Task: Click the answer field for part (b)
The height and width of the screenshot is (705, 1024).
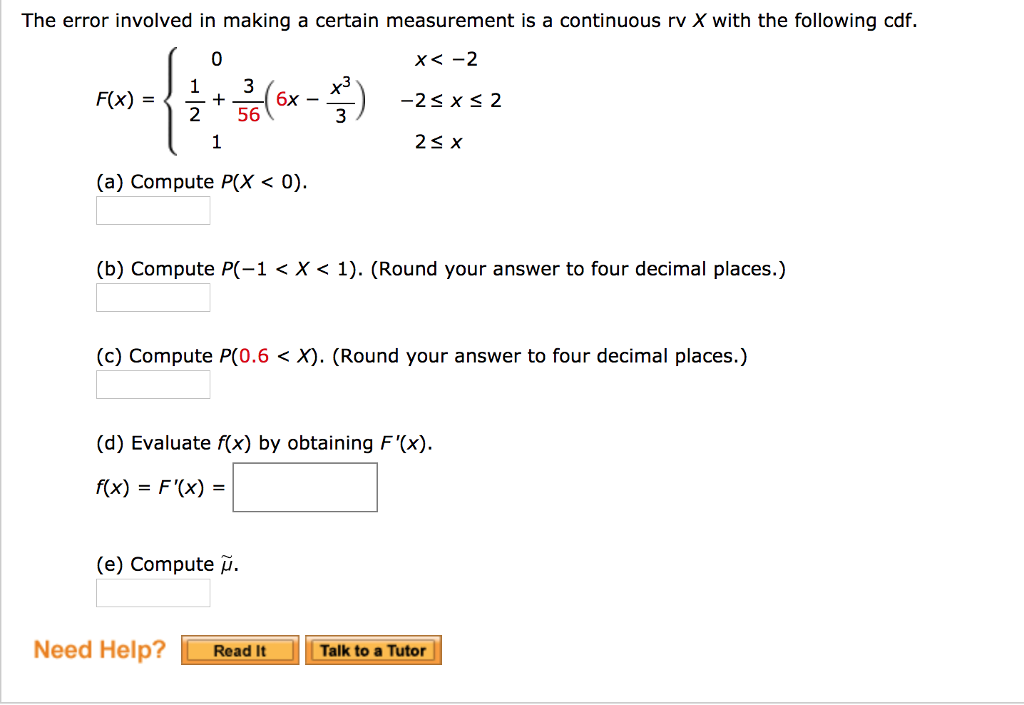Action: click(152, 297)
